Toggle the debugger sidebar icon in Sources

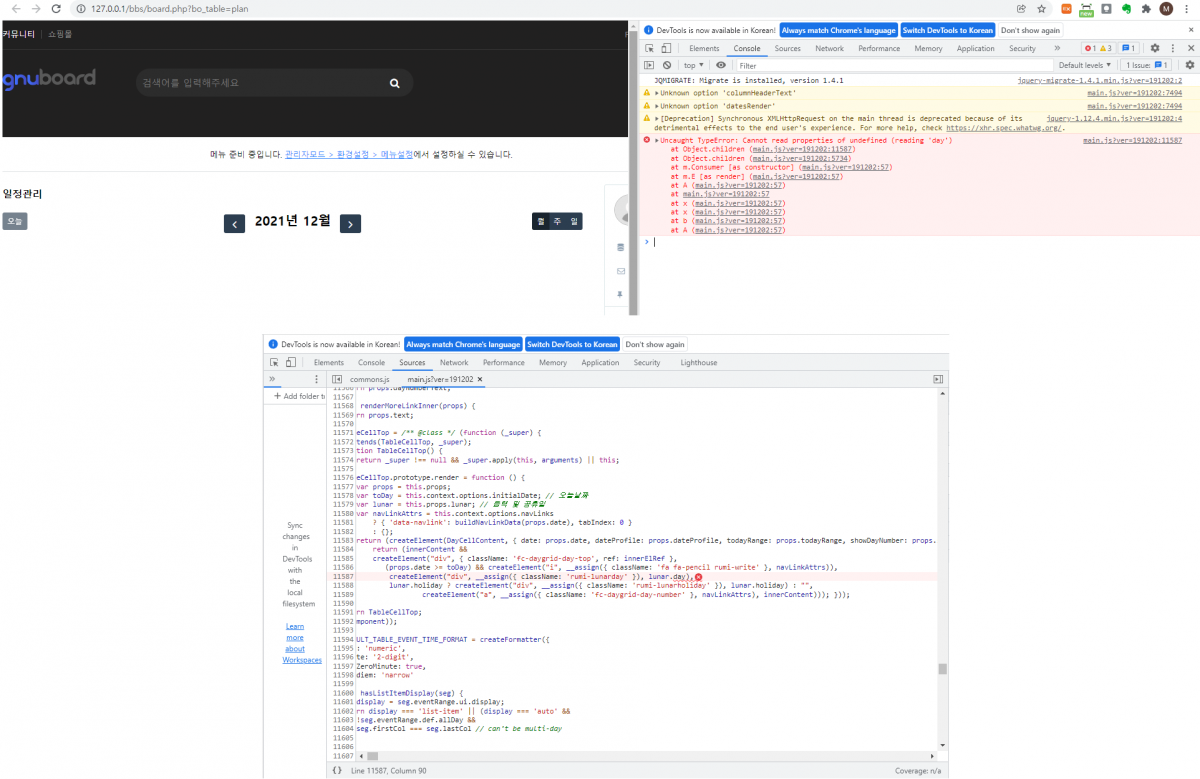(x=938, y=380)
